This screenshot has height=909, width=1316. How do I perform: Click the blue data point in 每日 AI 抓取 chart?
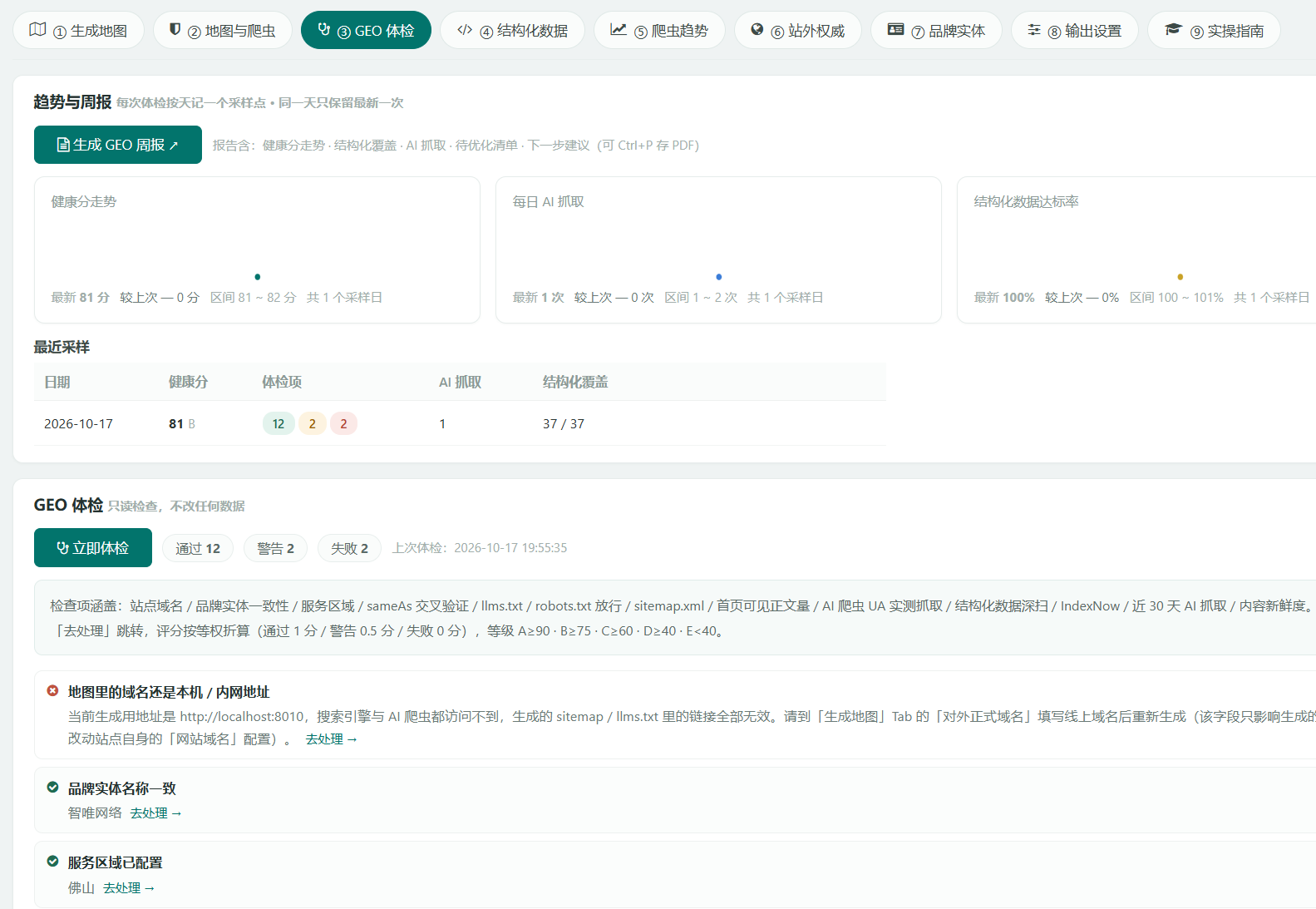pos(719,277)
